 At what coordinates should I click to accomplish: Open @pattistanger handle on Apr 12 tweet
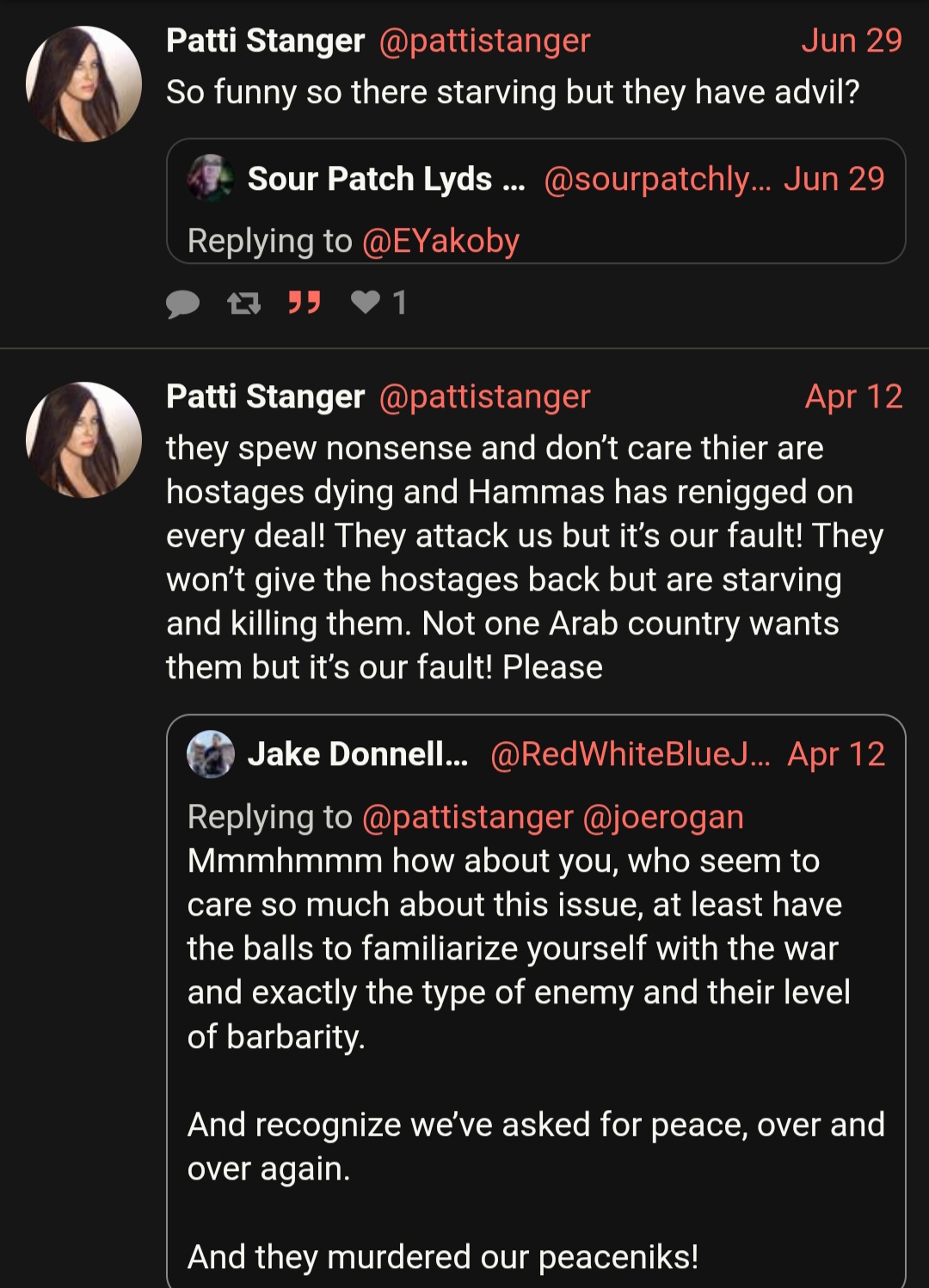484,396
